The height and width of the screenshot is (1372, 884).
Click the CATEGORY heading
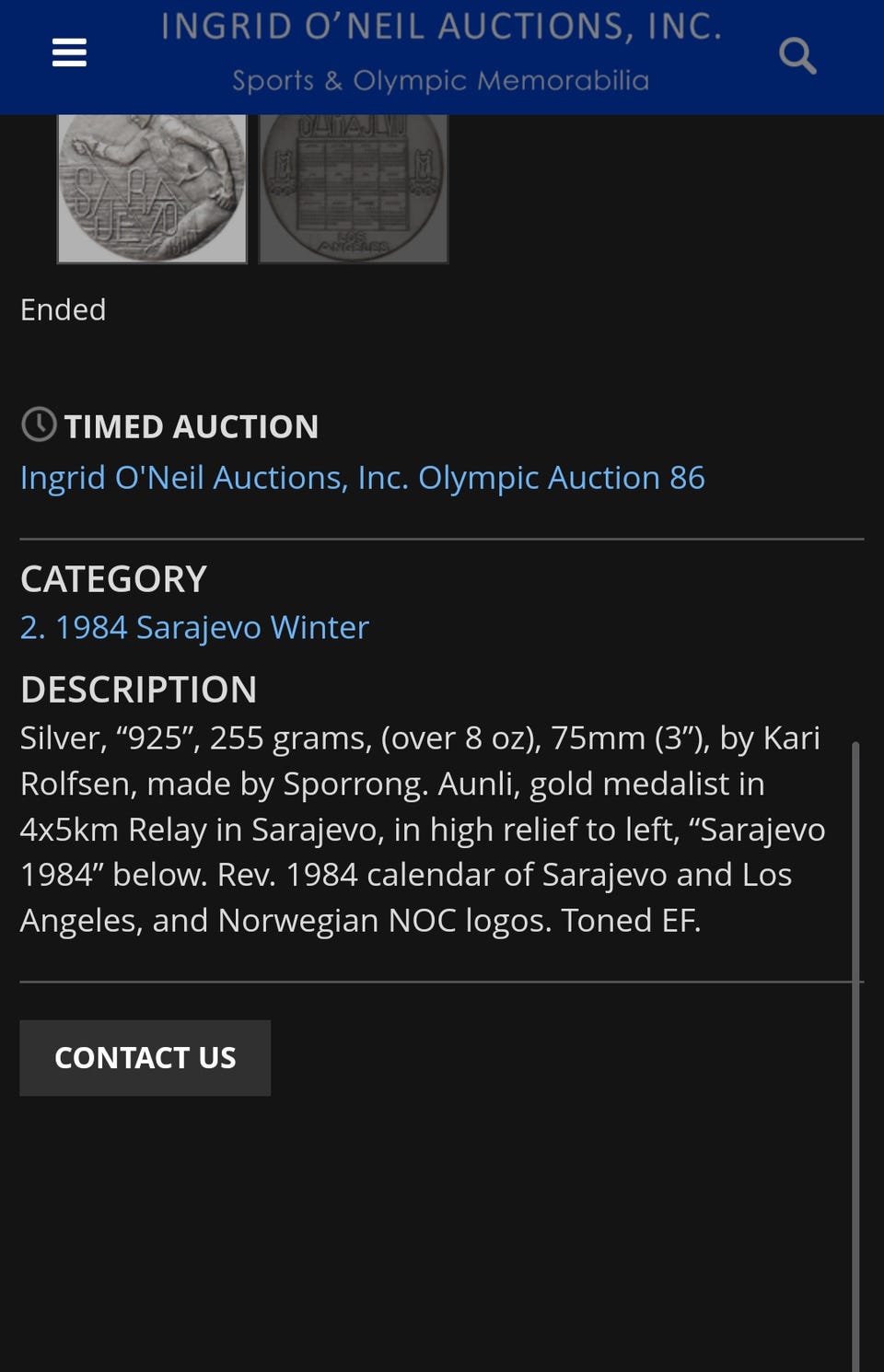(x=114, y=579)
